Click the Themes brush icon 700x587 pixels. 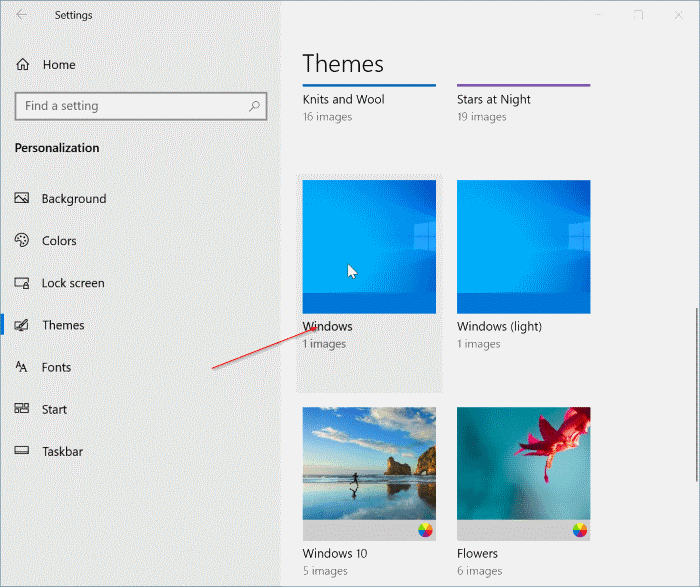(21, 325)
